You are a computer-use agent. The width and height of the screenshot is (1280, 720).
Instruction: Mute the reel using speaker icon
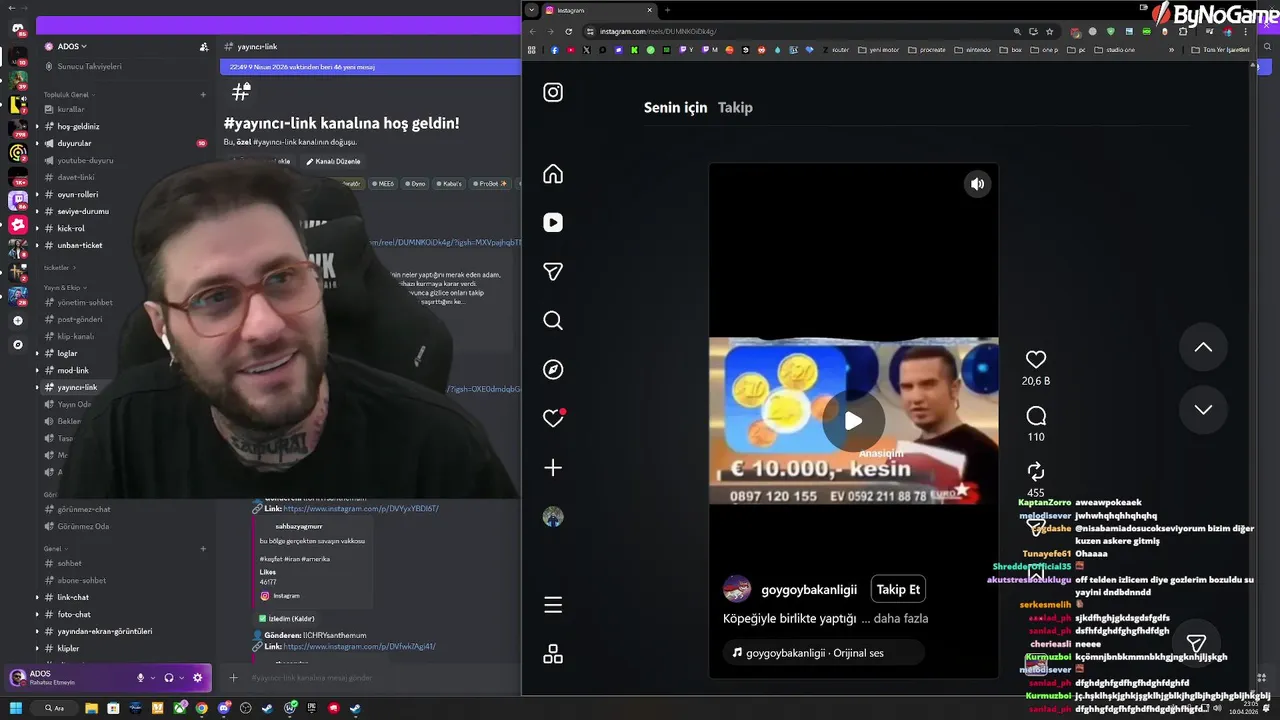977,184
